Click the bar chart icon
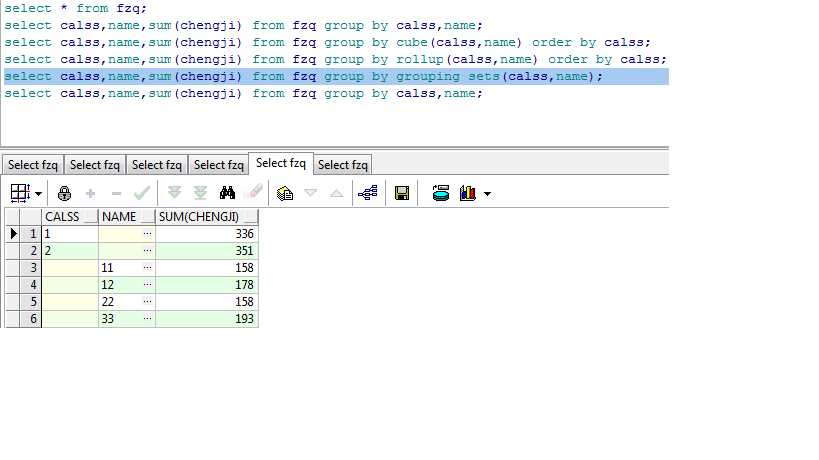Viewport: 819px width, 460px height. coord(467,193)
